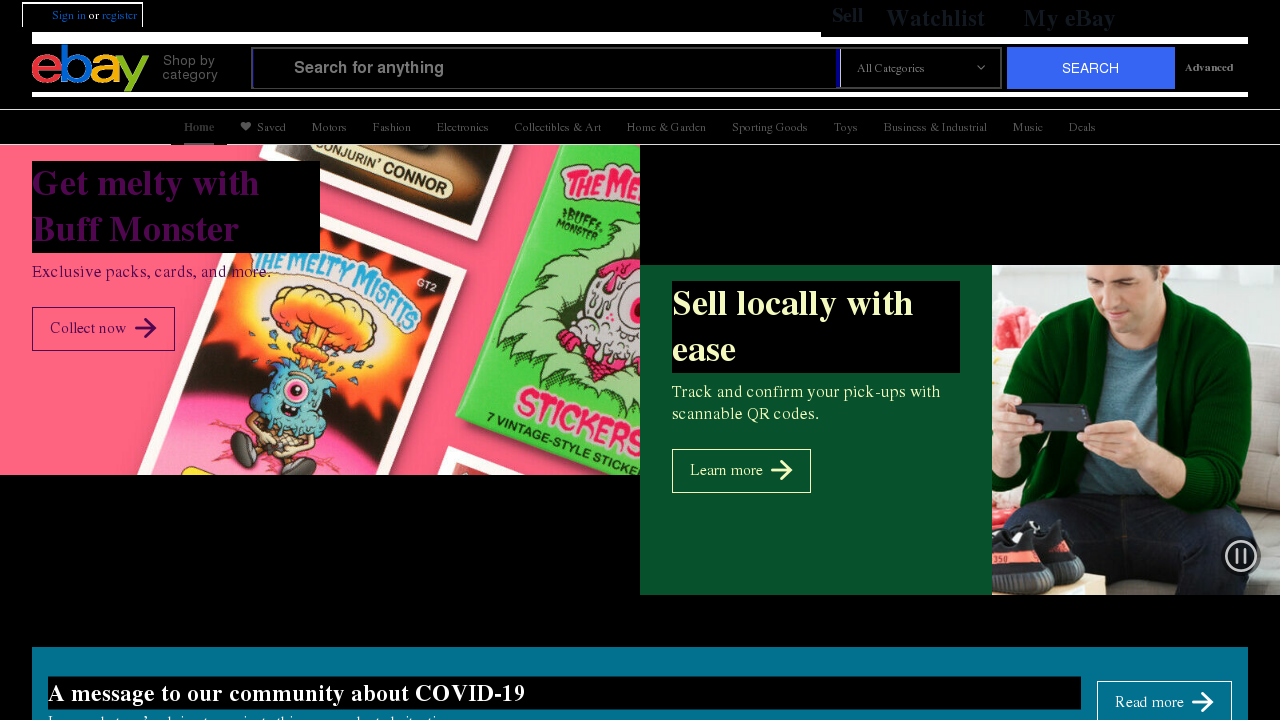Click the man holding phone image

[x=1136, y=430]
